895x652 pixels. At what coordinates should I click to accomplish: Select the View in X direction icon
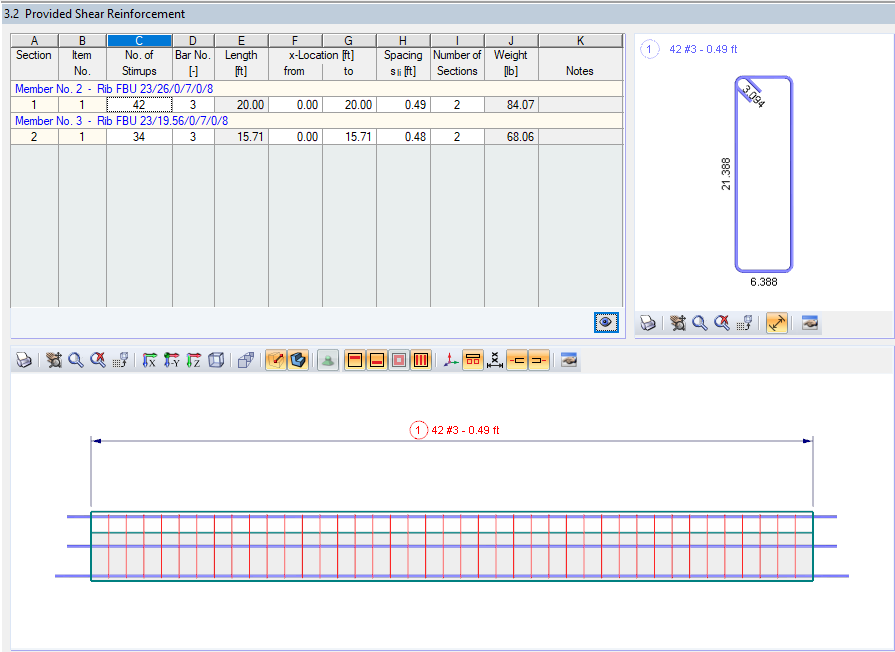(147, 360)
